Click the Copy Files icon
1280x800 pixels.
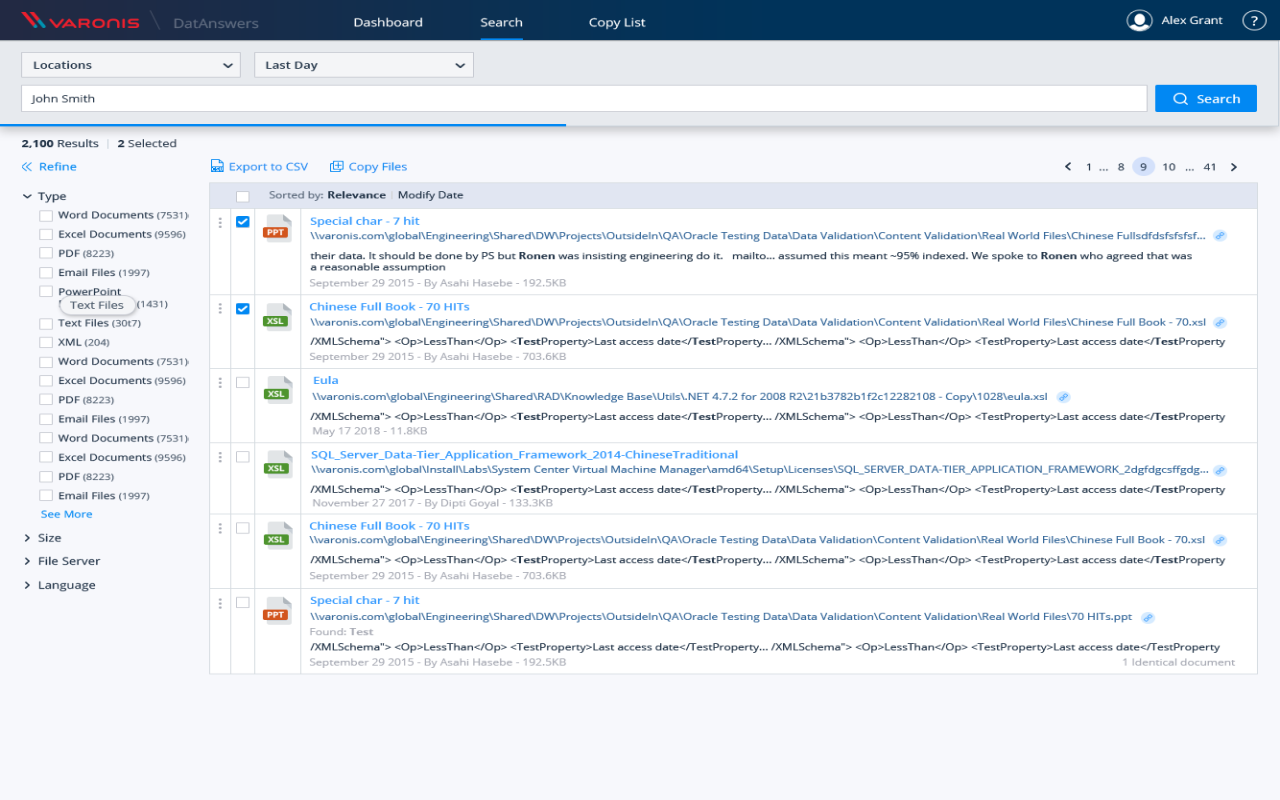337,167
